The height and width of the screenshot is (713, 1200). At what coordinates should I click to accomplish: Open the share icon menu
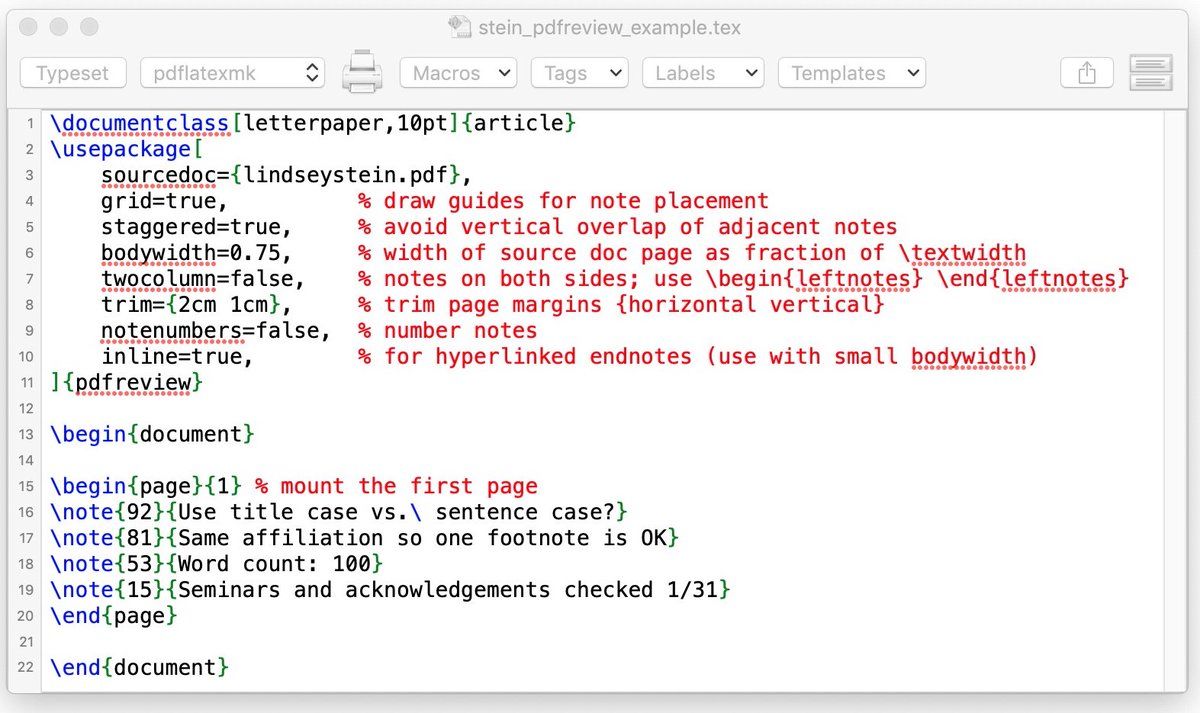(1087, 73)
